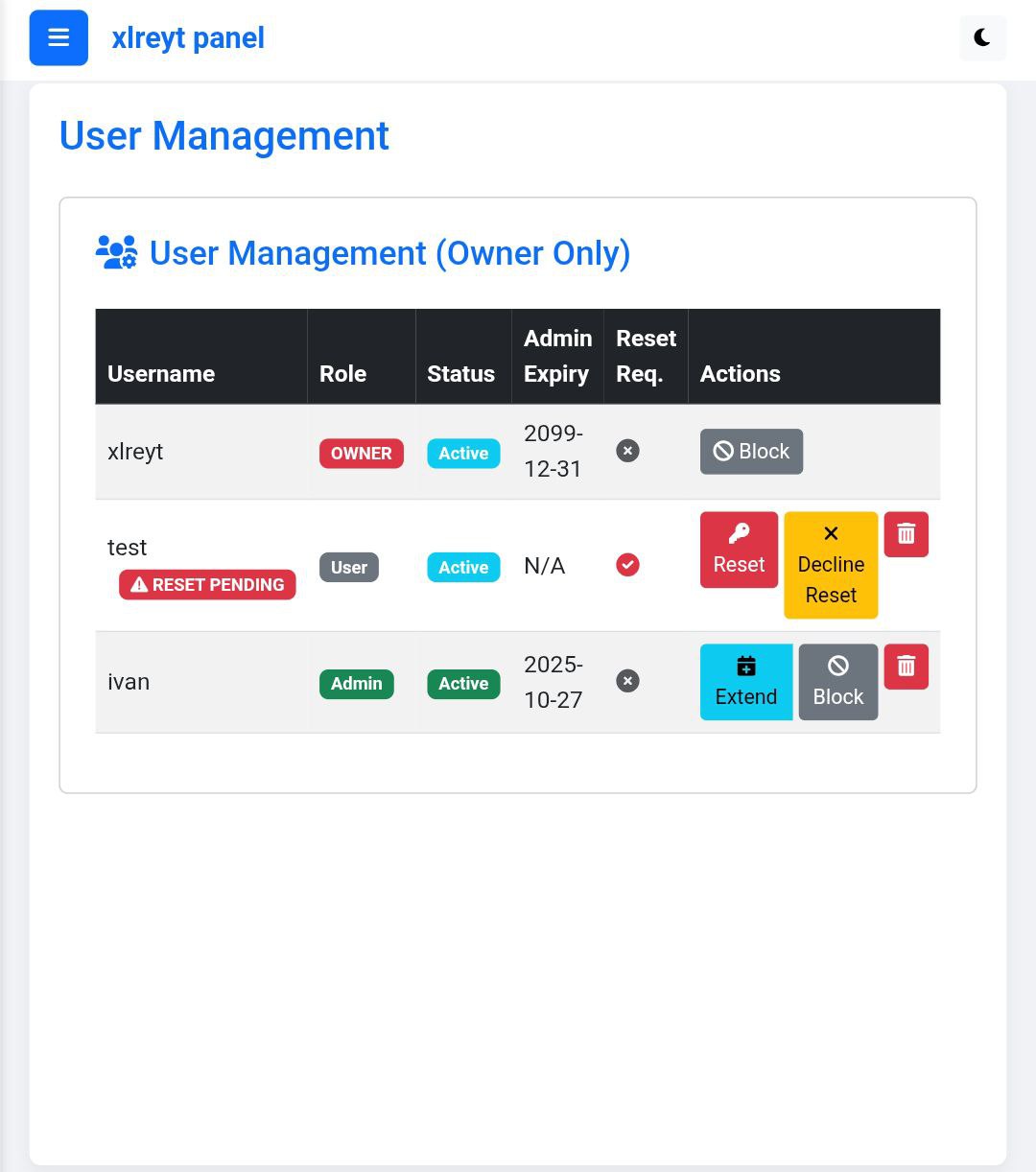Click expiry date 2099-12-31
The image size is (1036, 1172).
[553, 451]
